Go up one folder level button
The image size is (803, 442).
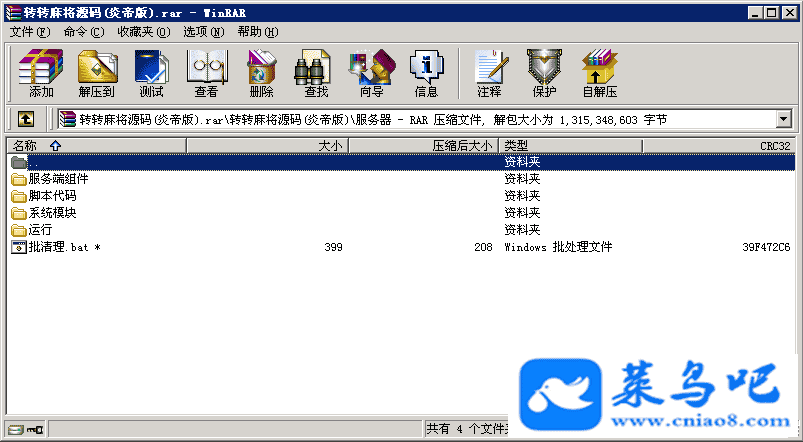pos(25,119)
